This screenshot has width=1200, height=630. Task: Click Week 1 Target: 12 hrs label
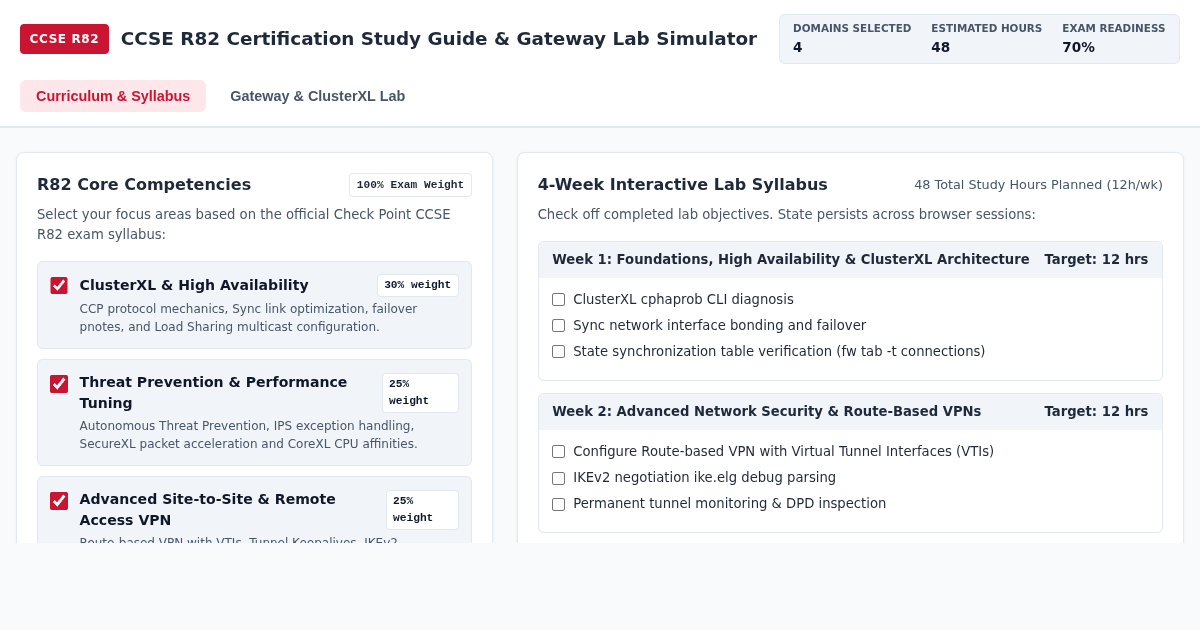tap(1096, 259)
